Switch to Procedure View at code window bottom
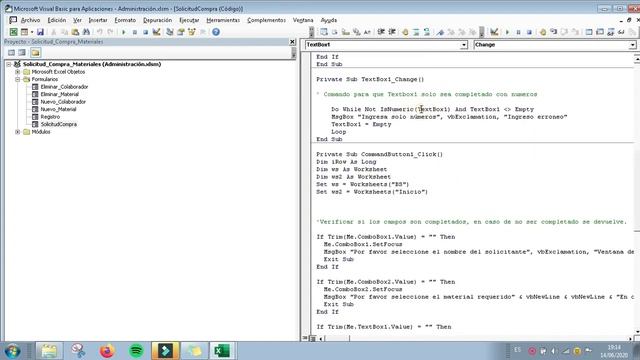The width and height of the screenshot is (640, 360). click(x=305, y=338)
